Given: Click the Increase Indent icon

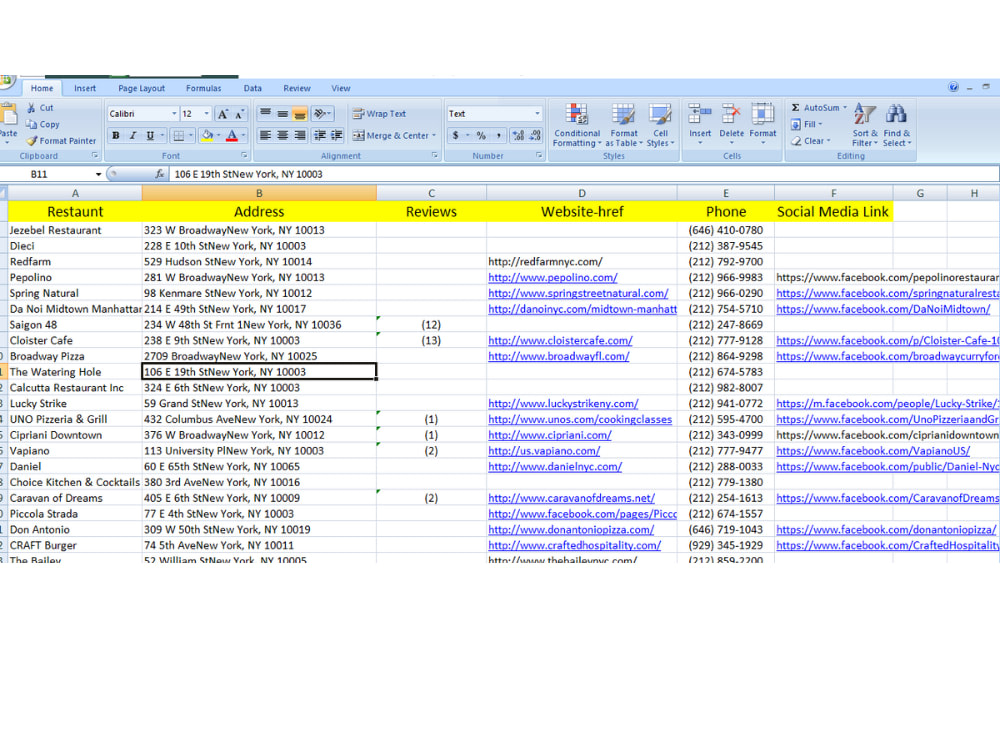Looking at the screenshot, I should coord(337,135).
